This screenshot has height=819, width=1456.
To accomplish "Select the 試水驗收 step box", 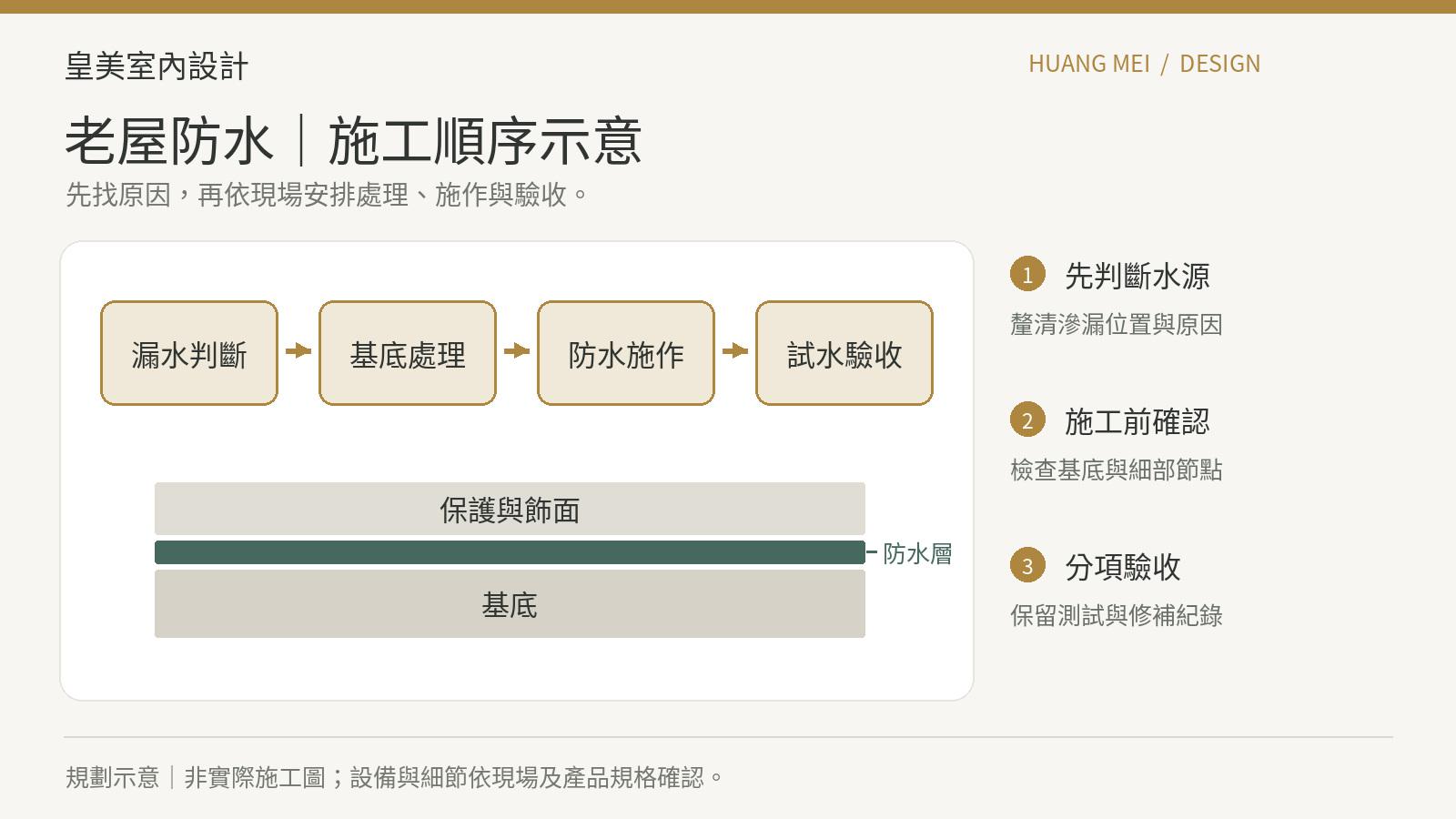I will coord(844,353).
